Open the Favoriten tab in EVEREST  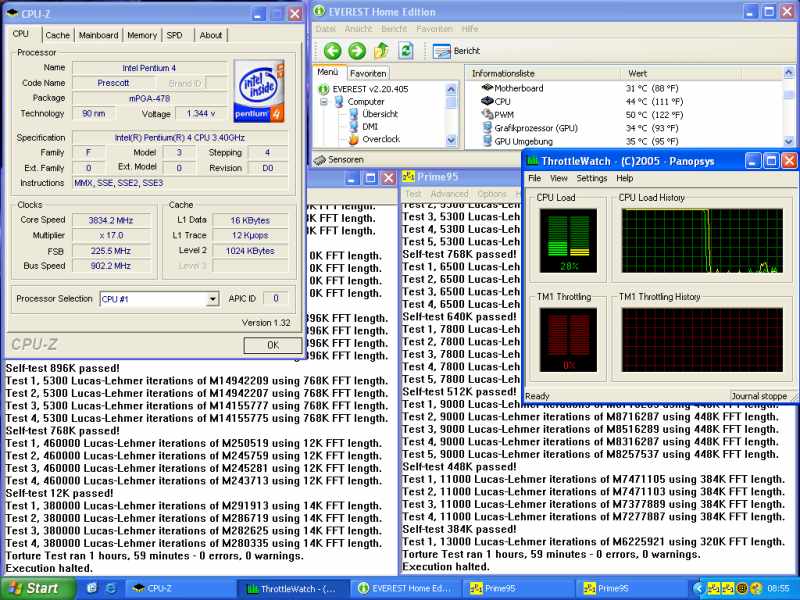click(x=368, y=73)
